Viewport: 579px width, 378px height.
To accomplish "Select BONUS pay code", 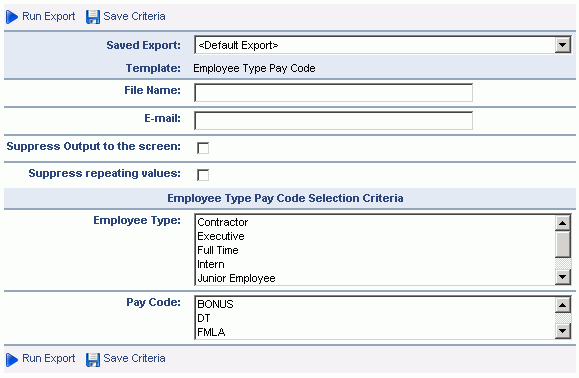I will pyautogui.click(x=215, y=304).
